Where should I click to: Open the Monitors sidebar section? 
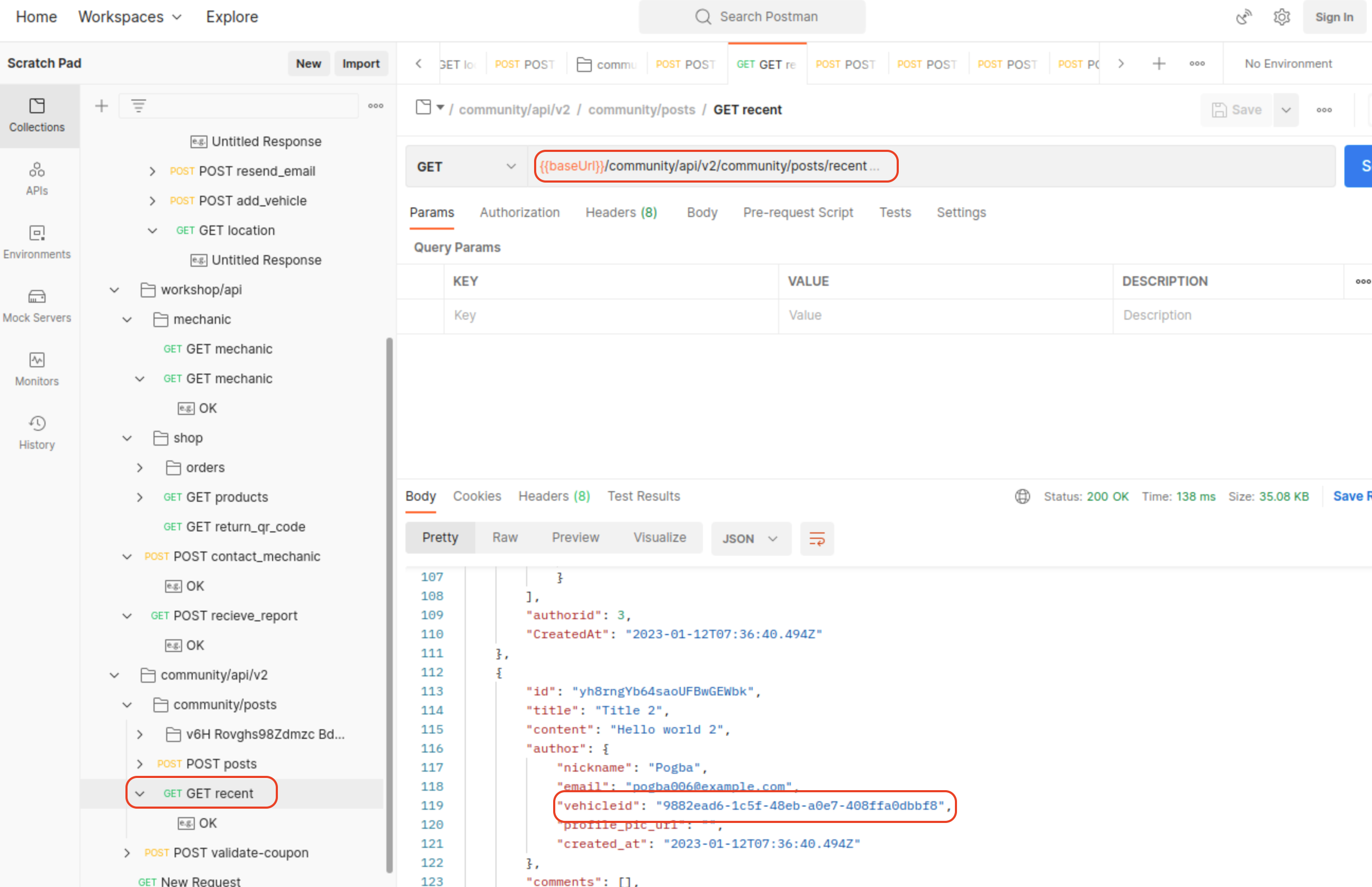pyautogui.click(x=37, y=369)
